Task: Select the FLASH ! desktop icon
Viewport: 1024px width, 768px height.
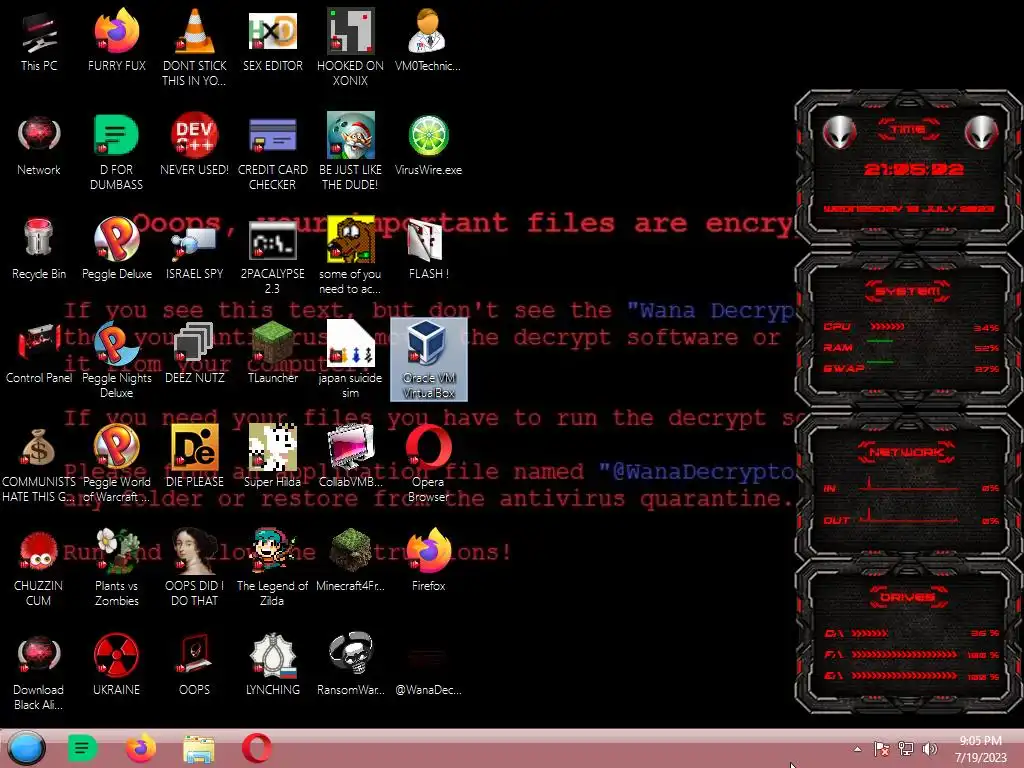Action: click(428, 250)
